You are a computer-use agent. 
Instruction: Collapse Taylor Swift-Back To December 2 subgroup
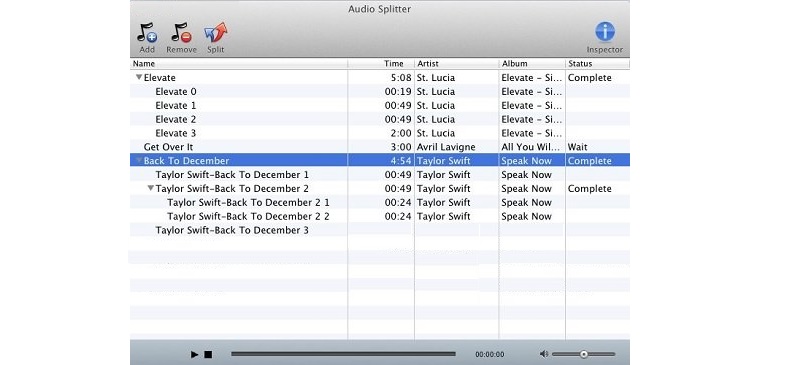(151, 188)
